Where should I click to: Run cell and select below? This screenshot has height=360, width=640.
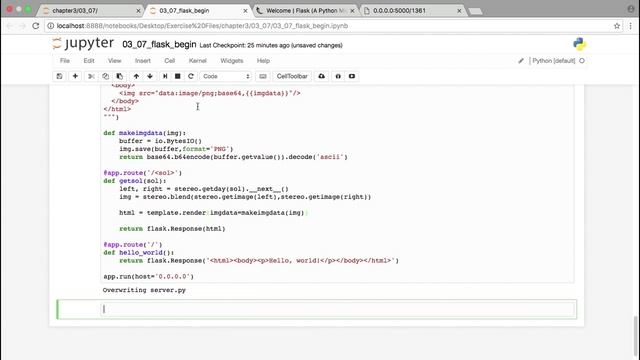(x=165, y=76)
